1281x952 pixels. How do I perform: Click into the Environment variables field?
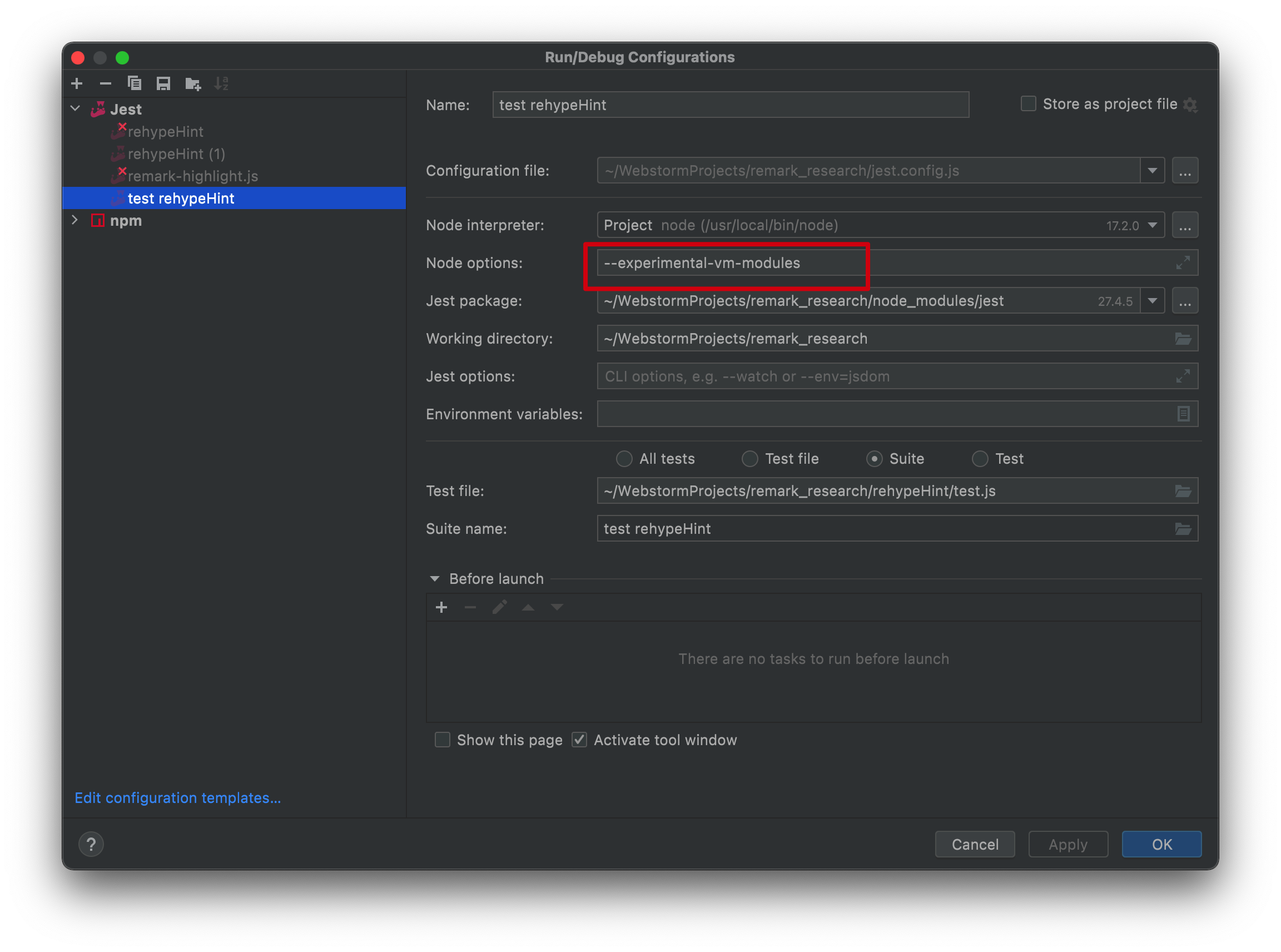click(x=898, y=414)
